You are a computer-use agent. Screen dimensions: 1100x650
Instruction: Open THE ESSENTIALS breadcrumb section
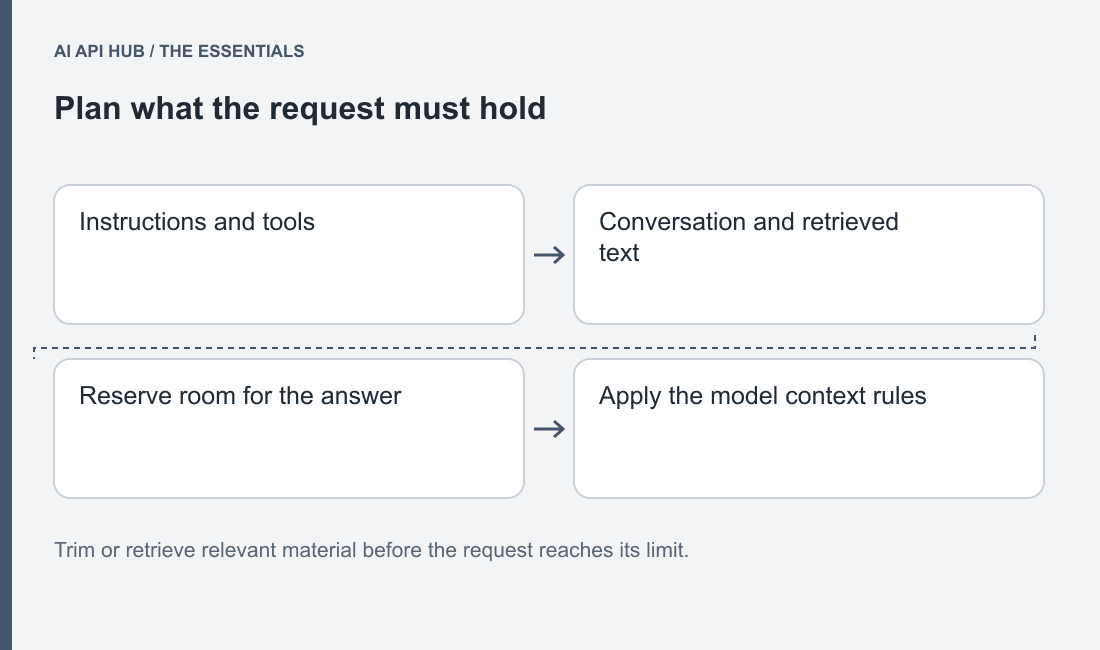[232, 51]
